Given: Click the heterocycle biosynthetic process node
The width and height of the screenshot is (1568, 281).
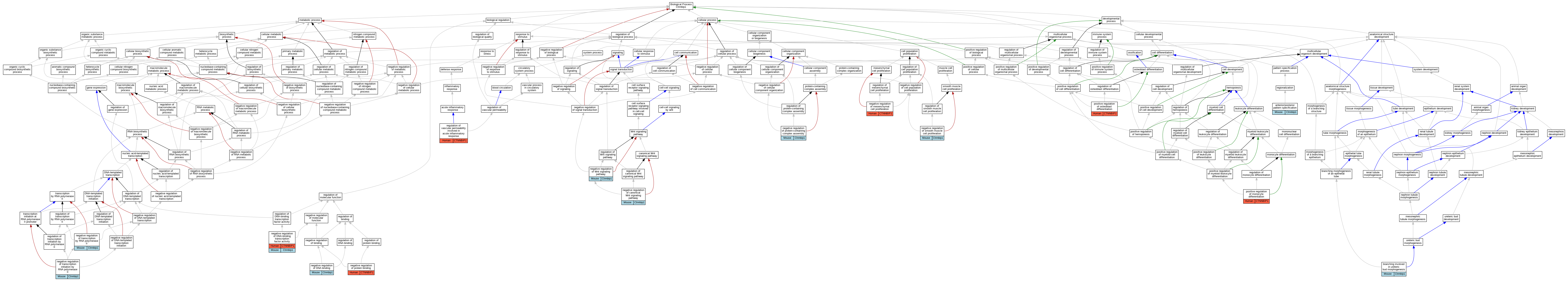Looking at the screenshot, I should 93,69.
